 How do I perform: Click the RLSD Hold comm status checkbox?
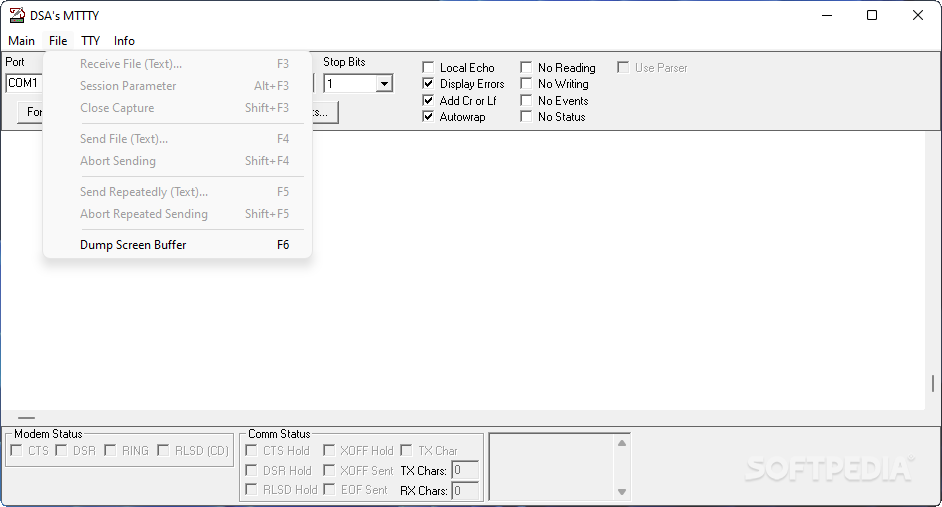pyautogui.click(x=252, y=490)
